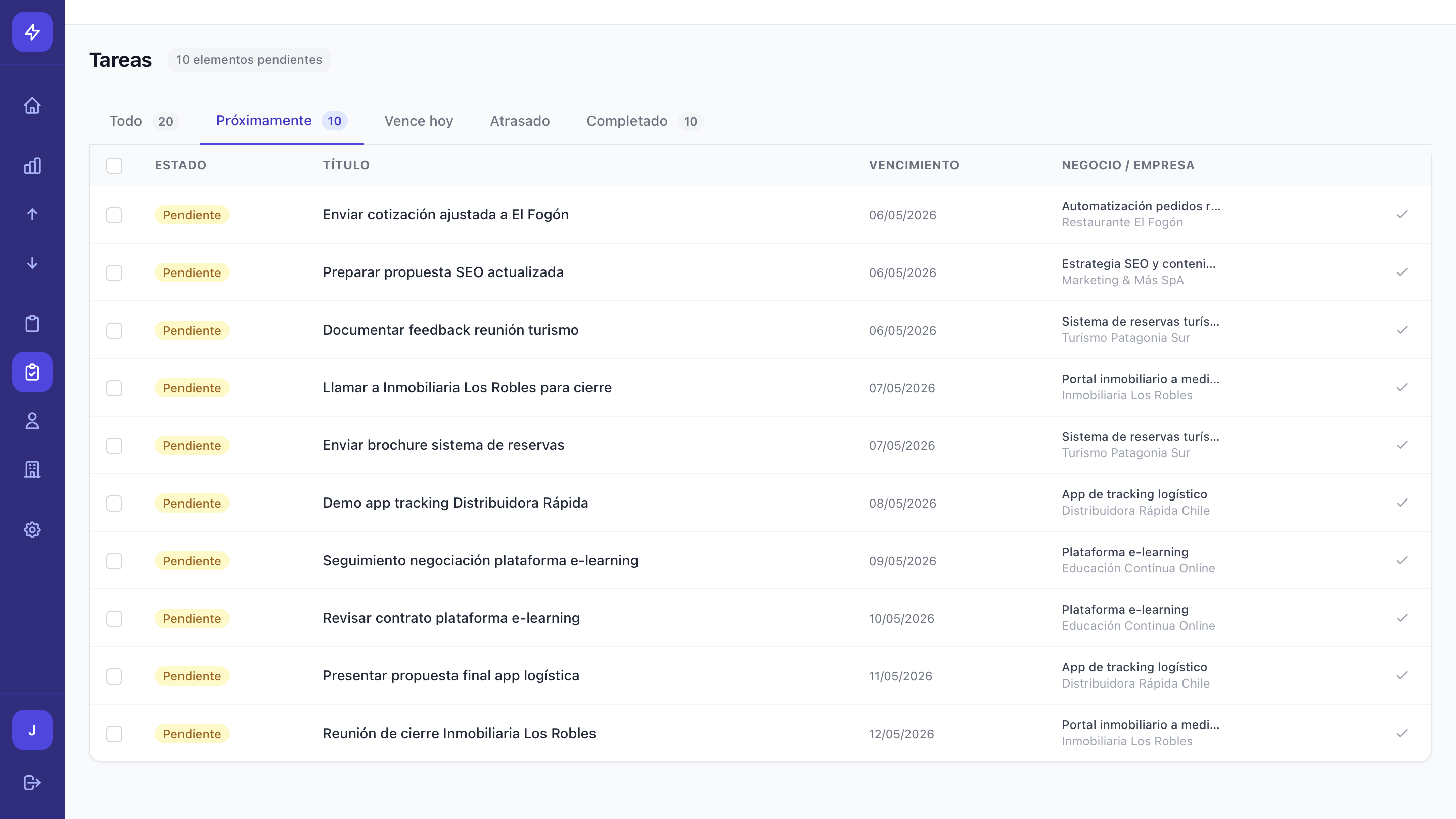Mark 'Revisar contrato plataforma e-learning' as done
This screenshot has width=1456, height=819.
point(1402,618)
